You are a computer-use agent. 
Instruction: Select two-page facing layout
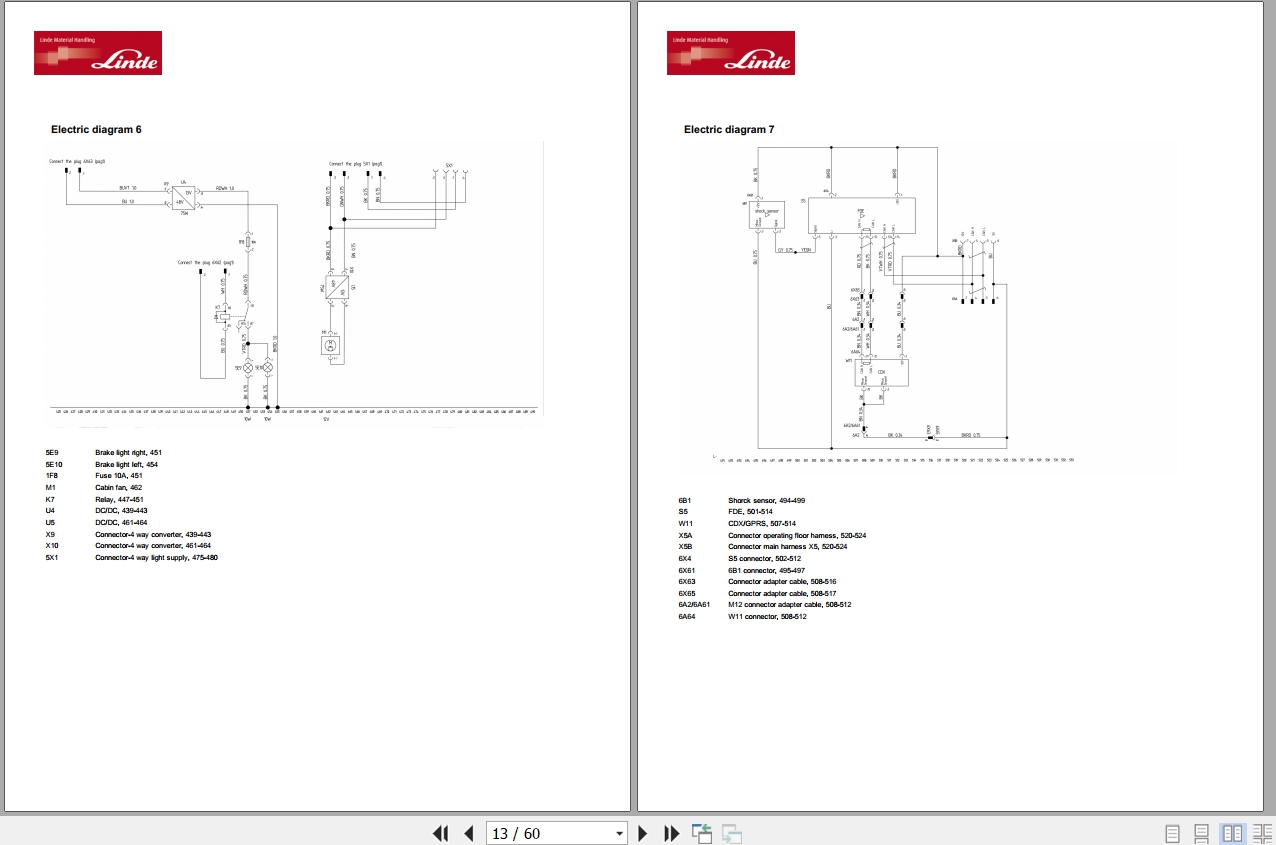[1233, 833]
